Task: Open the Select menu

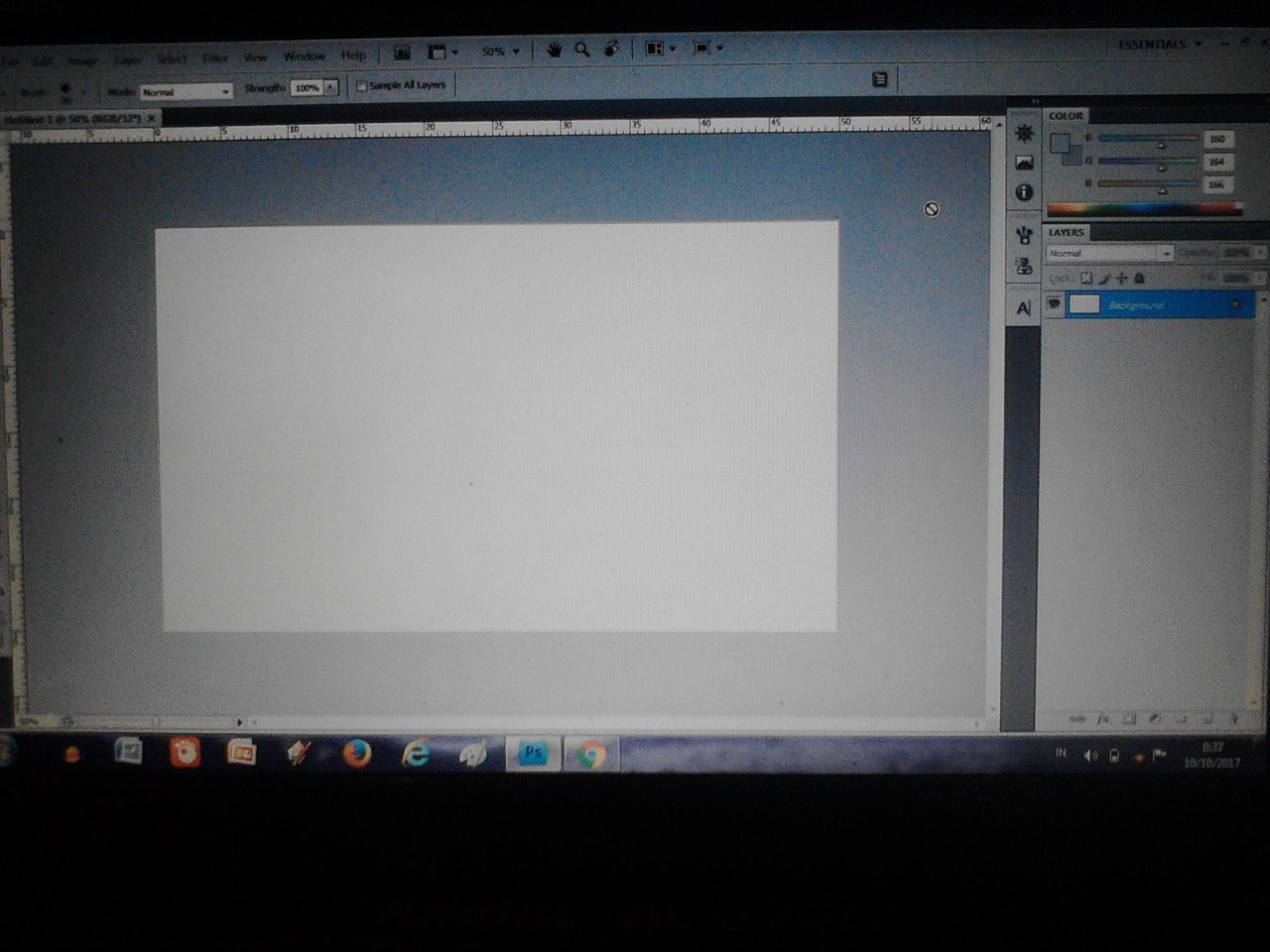Action: (172, 59)
